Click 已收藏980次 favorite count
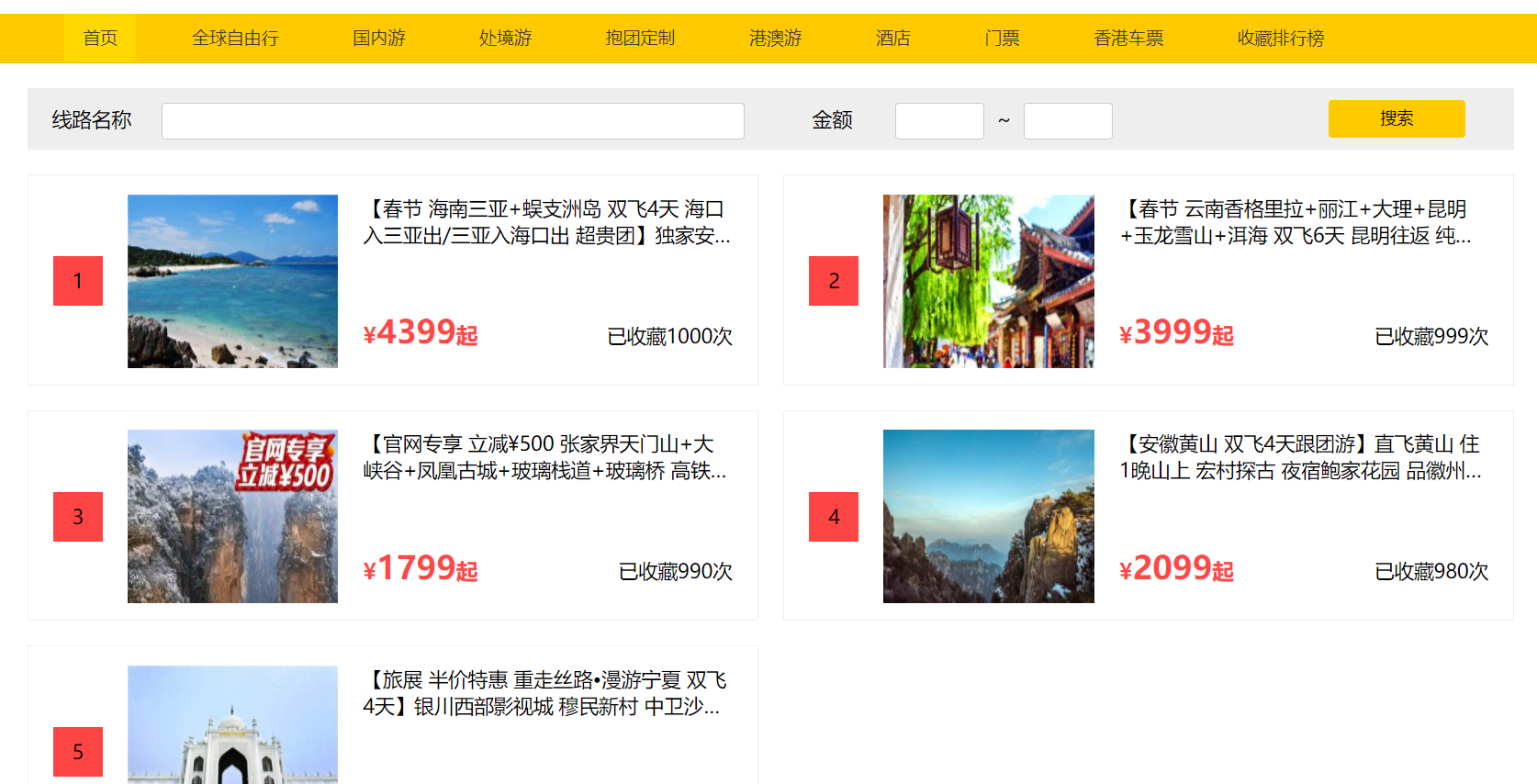Image resolution: width=1537 pixels, height=784 pixels. click(1431, 572)
